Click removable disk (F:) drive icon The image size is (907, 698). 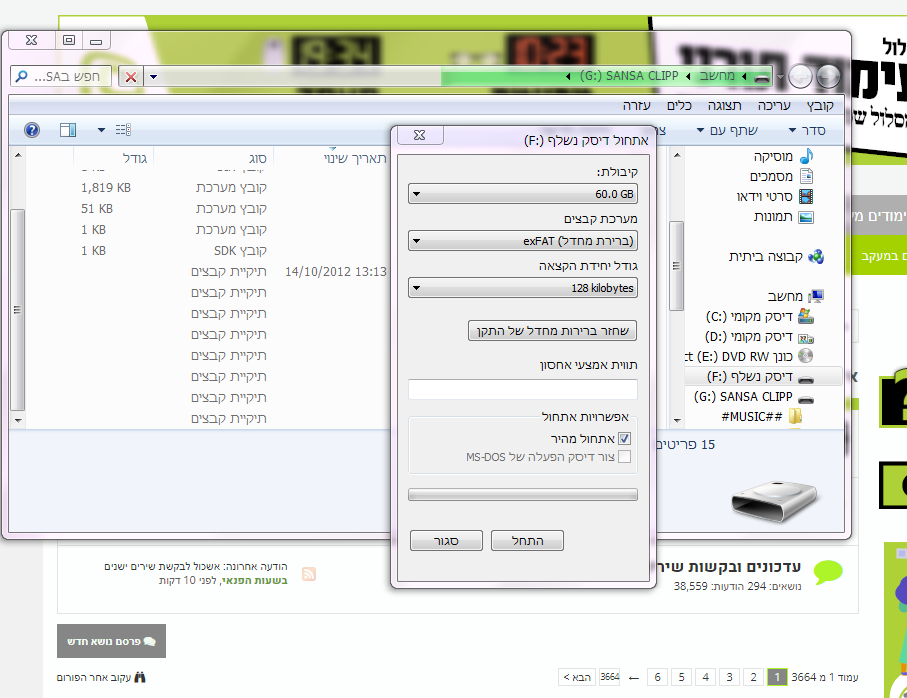(x=806, y=378)
